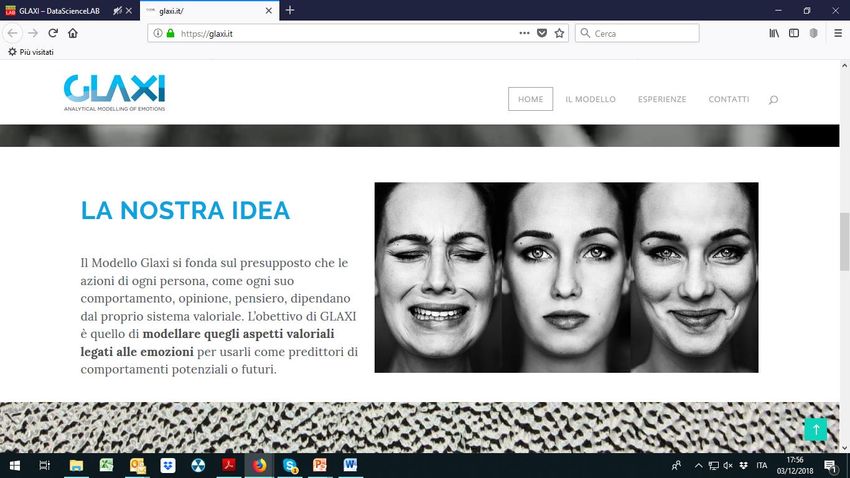Click the HOME navigation button
Screen dimensions: 850x478
tap(530, 99)
